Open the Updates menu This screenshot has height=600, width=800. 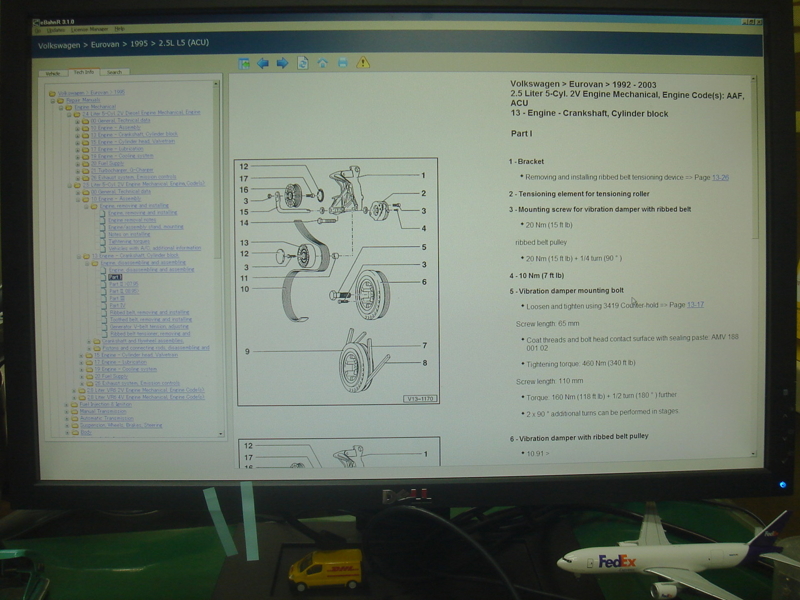tap(56, 30)
